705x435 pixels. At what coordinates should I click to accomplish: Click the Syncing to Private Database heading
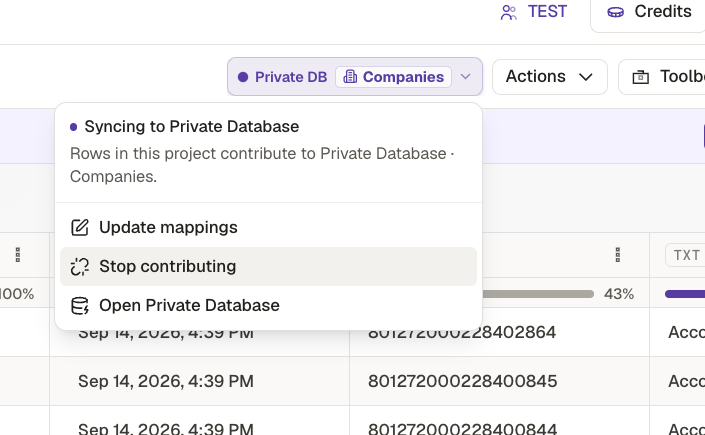(x=192, y=126)
